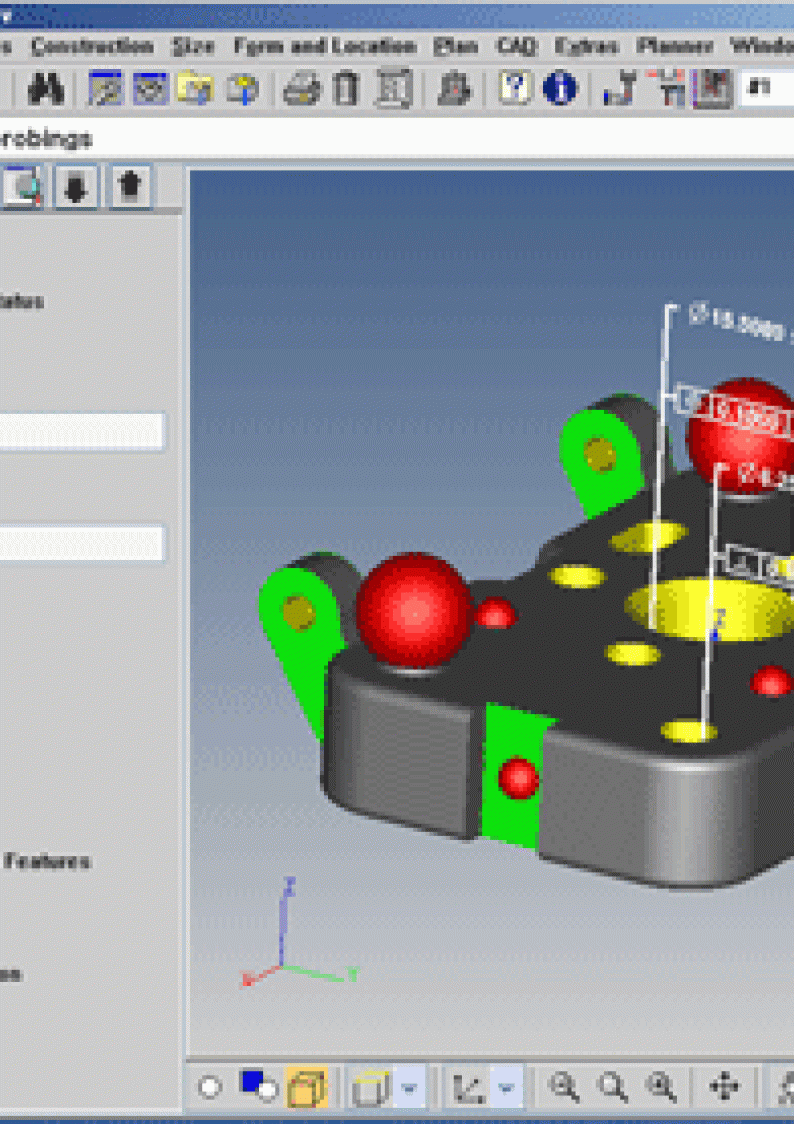The width and height of the screenshot is (794, 1124).
Task: Click the blue and white color swatch icon
Action: 259,1085
